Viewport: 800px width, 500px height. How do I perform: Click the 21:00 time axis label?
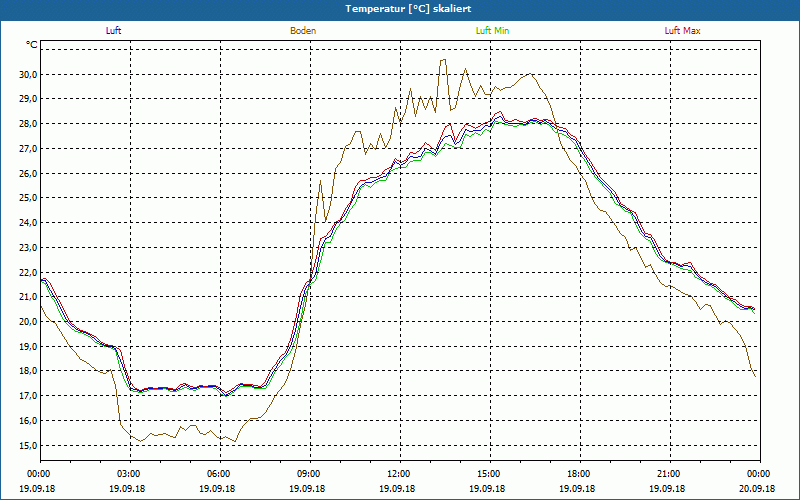click(670, 474)
